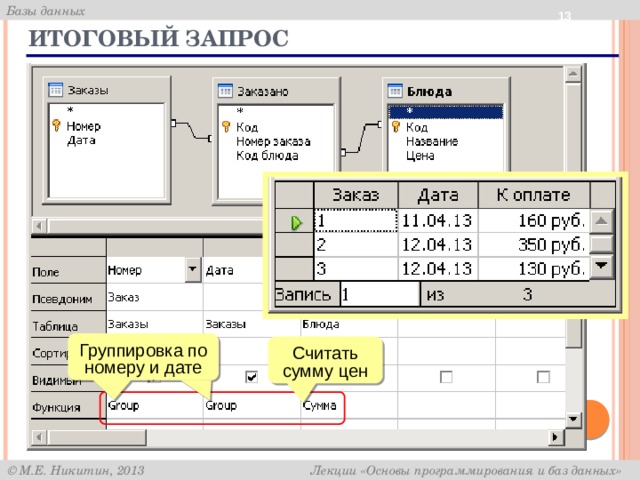Click the 350 руб. amount cell
The height and width of the screenshot is (480, 640).
tap(534, 245)
